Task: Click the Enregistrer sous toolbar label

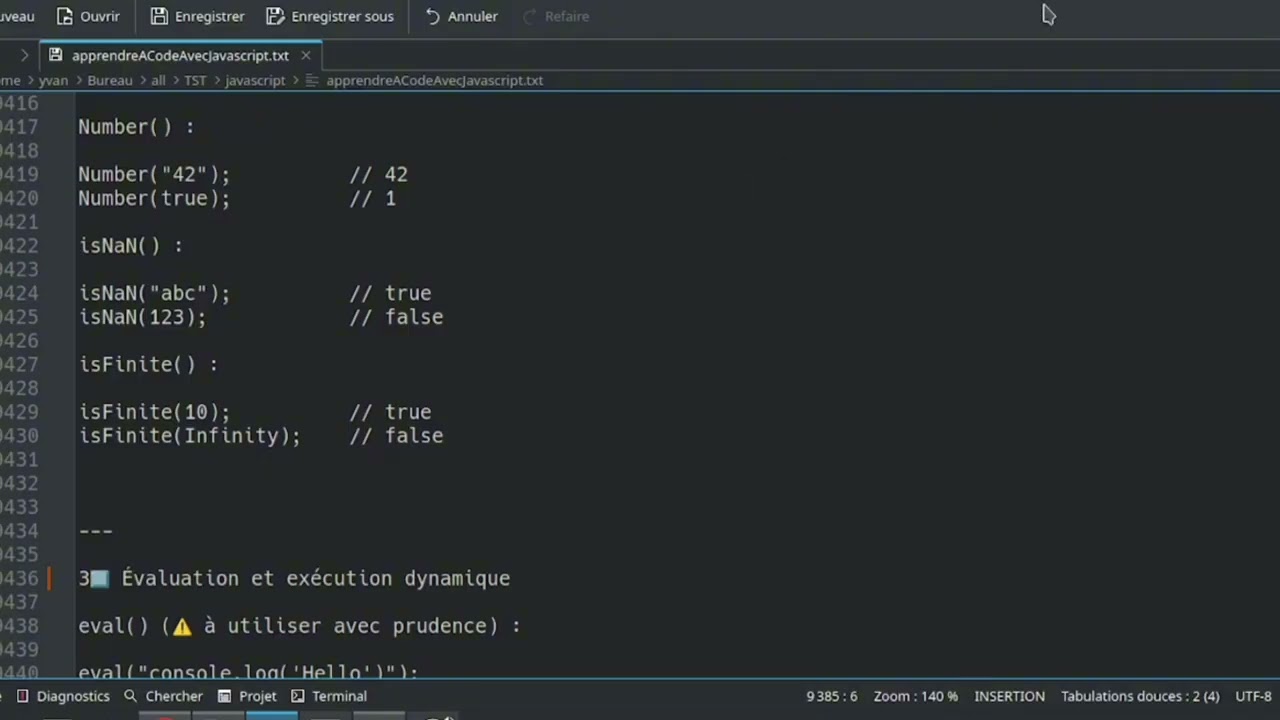Action: [x=342, y=16]
